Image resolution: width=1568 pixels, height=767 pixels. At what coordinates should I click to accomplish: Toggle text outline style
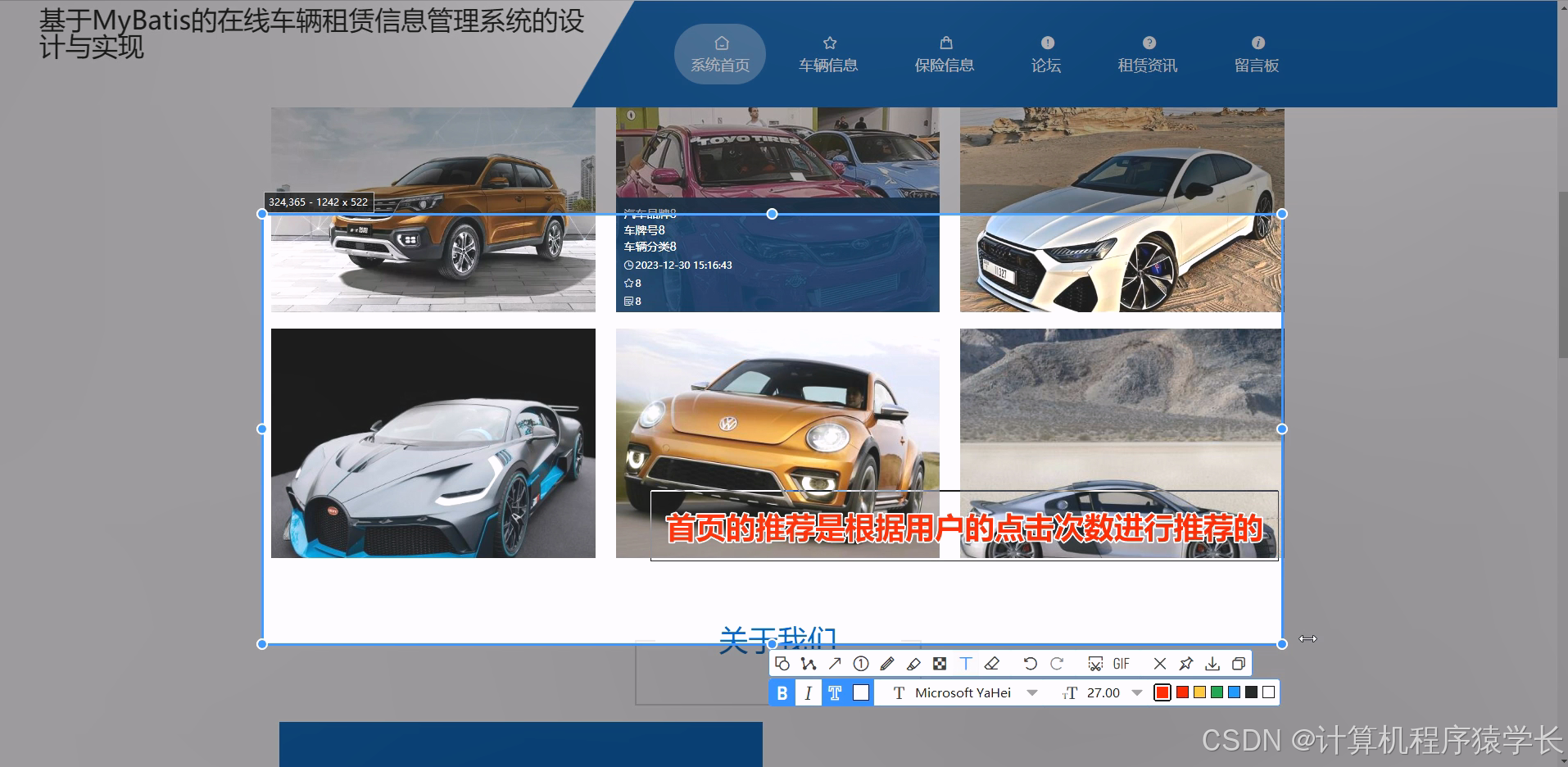pos(835,693)
